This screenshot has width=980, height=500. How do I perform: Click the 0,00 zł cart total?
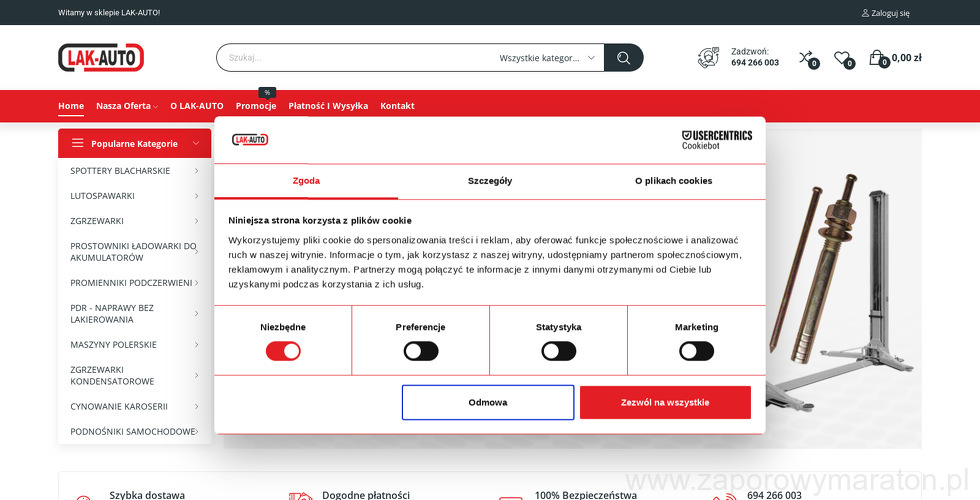click(x=906, y=58)
